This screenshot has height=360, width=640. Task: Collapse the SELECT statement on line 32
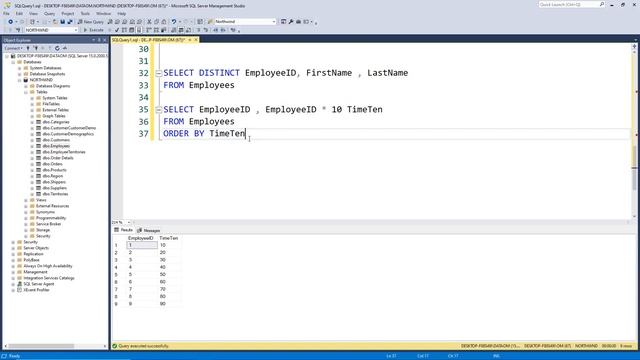(x=158, y=73)
